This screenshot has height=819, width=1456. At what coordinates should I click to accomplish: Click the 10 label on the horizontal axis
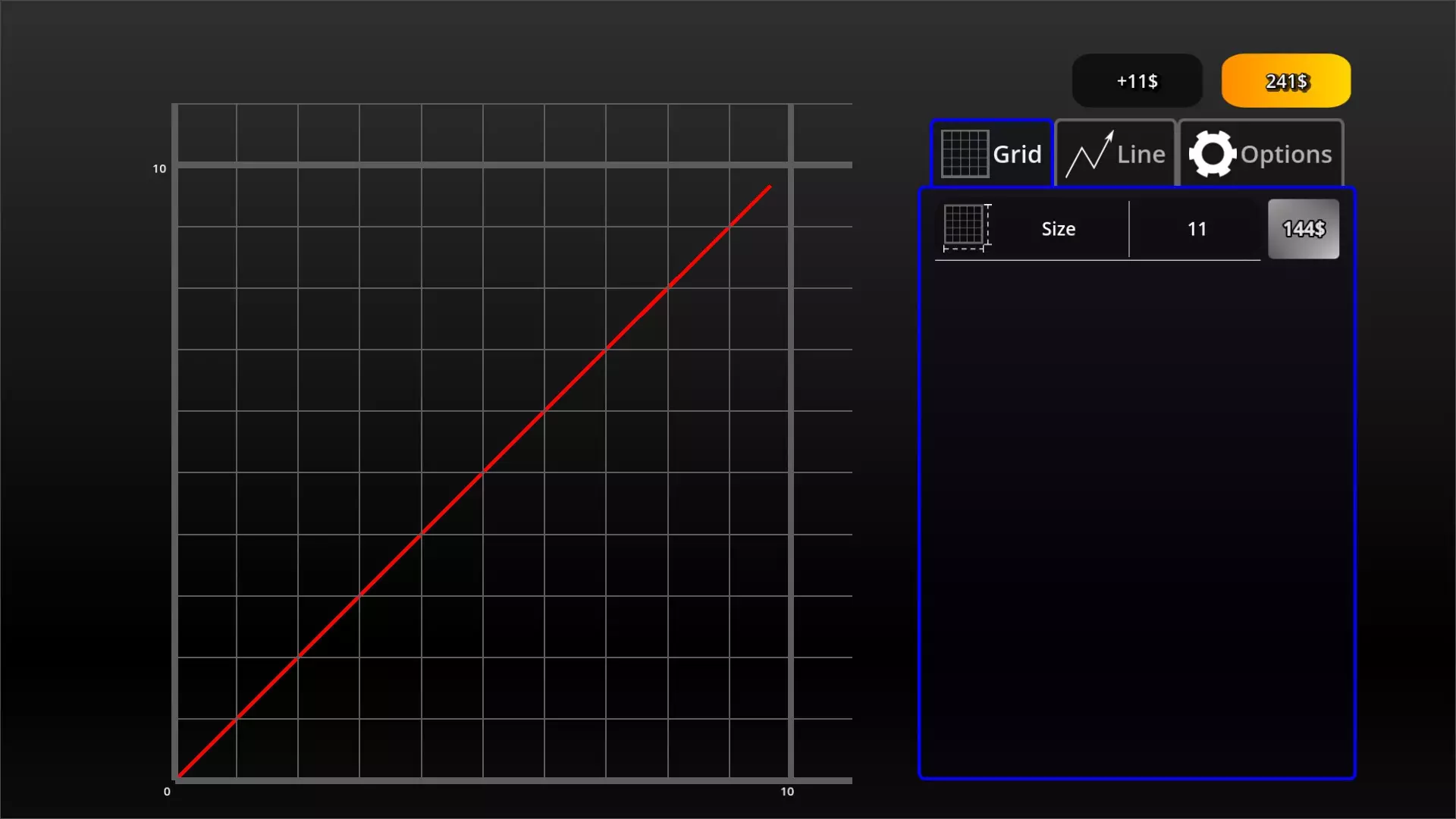[x=787, y=792]
